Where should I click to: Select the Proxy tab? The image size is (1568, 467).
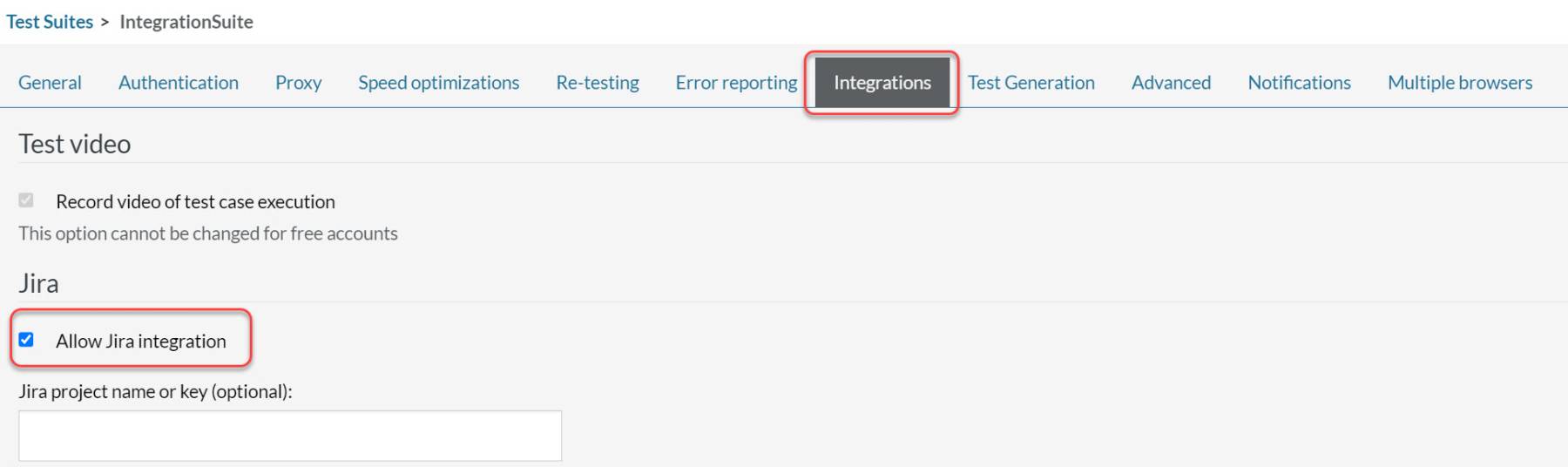tap(298, 83)
